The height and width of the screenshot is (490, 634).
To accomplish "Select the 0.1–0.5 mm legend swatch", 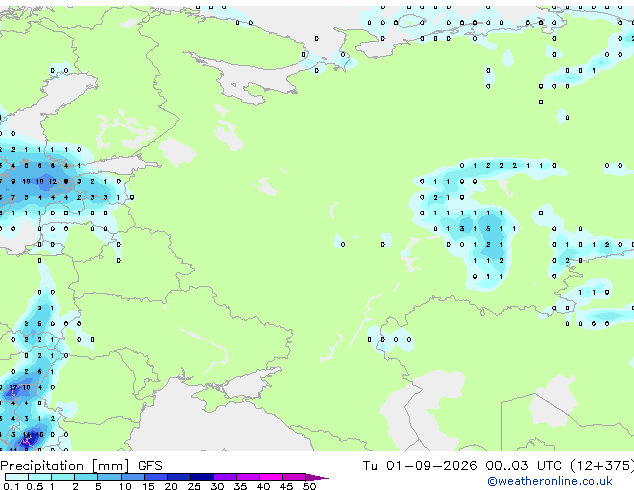I will [x=17, y=477].
